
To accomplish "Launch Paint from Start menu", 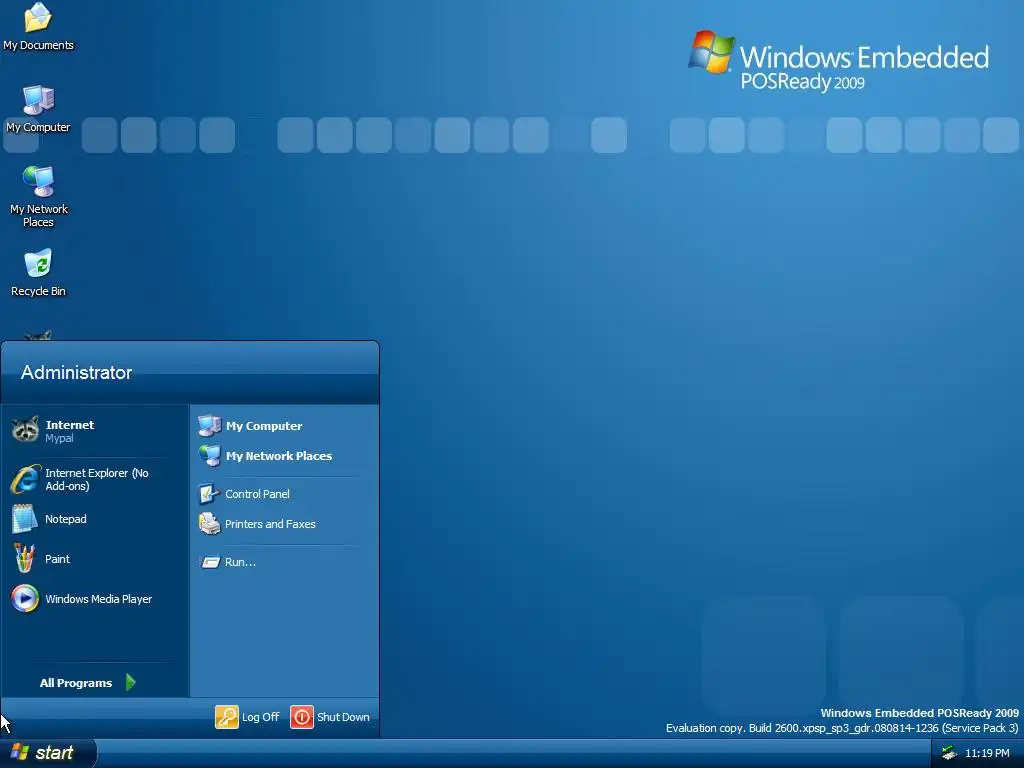I will pyautogui.click(x=25, y=559).
